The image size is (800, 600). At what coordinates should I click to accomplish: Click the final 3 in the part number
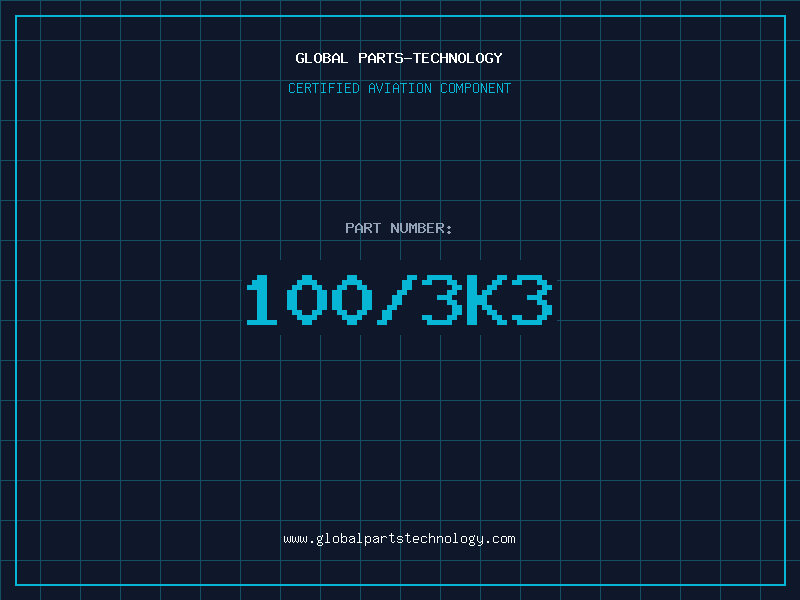[530, 300]
